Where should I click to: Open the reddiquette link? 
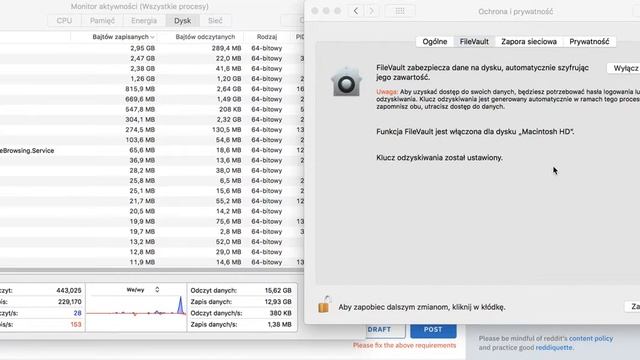554,348
